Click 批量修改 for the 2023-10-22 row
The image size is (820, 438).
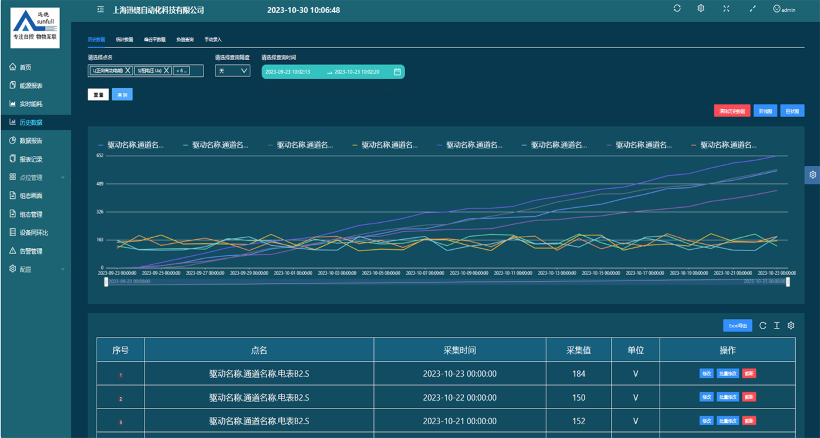[727, 397]
